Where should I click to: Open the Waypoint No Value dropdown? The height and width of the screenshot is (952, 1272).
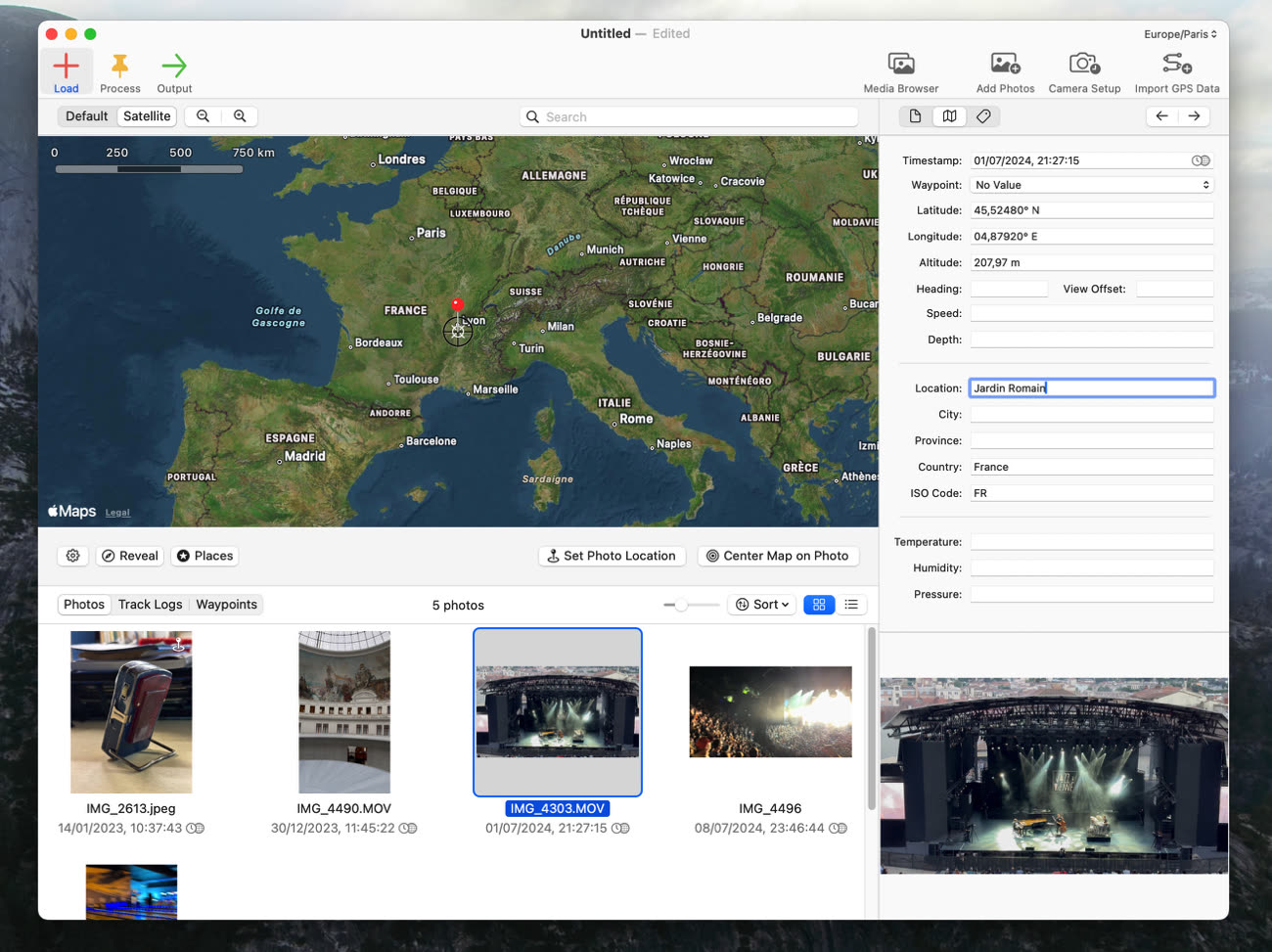coord(1092,185)
